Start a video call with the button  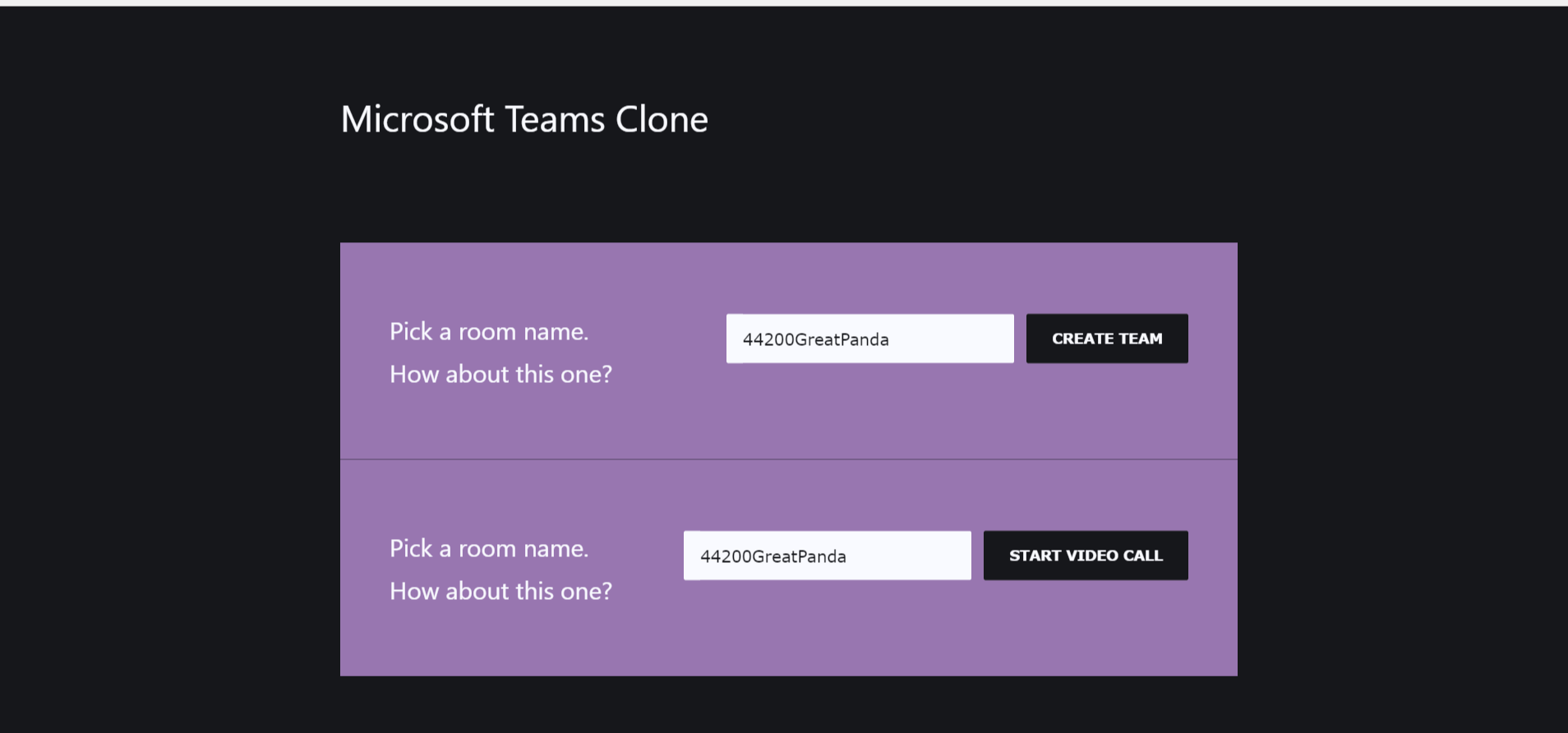click(x=1086, y=556)
